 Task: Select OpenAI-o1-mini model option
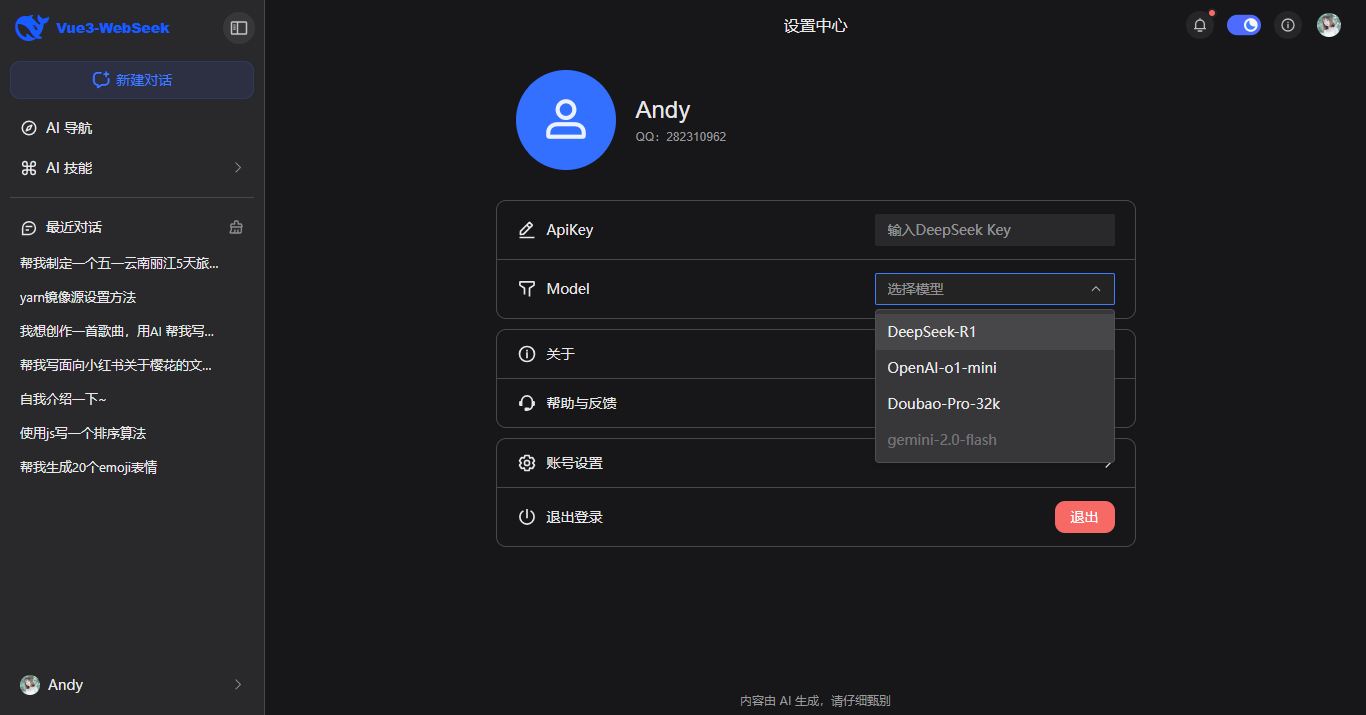tap(995, 368)
